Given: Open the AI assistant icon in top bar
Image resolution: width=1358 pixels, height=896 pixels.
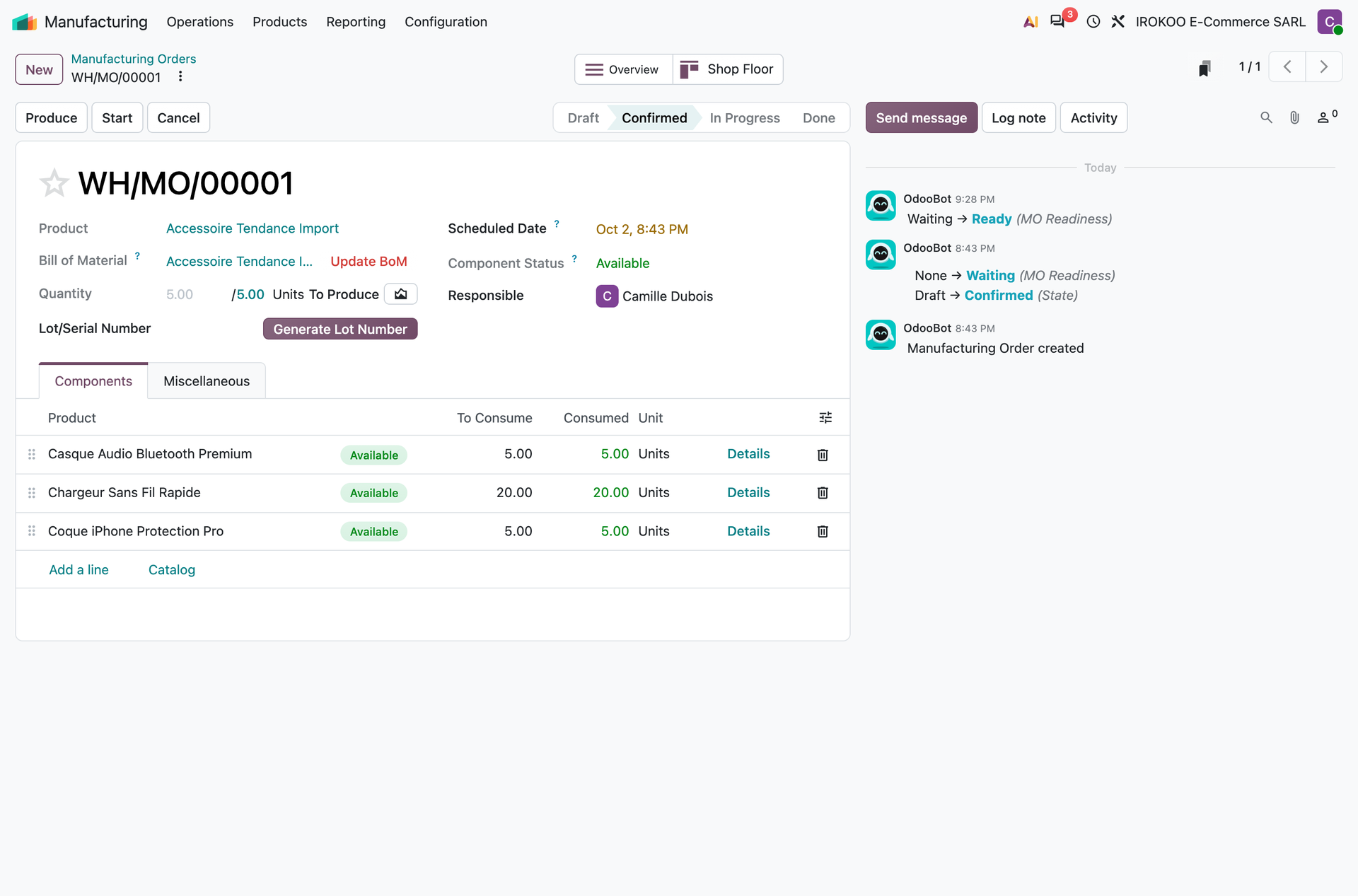Looking at the screenshot, I should [1031, 22].
